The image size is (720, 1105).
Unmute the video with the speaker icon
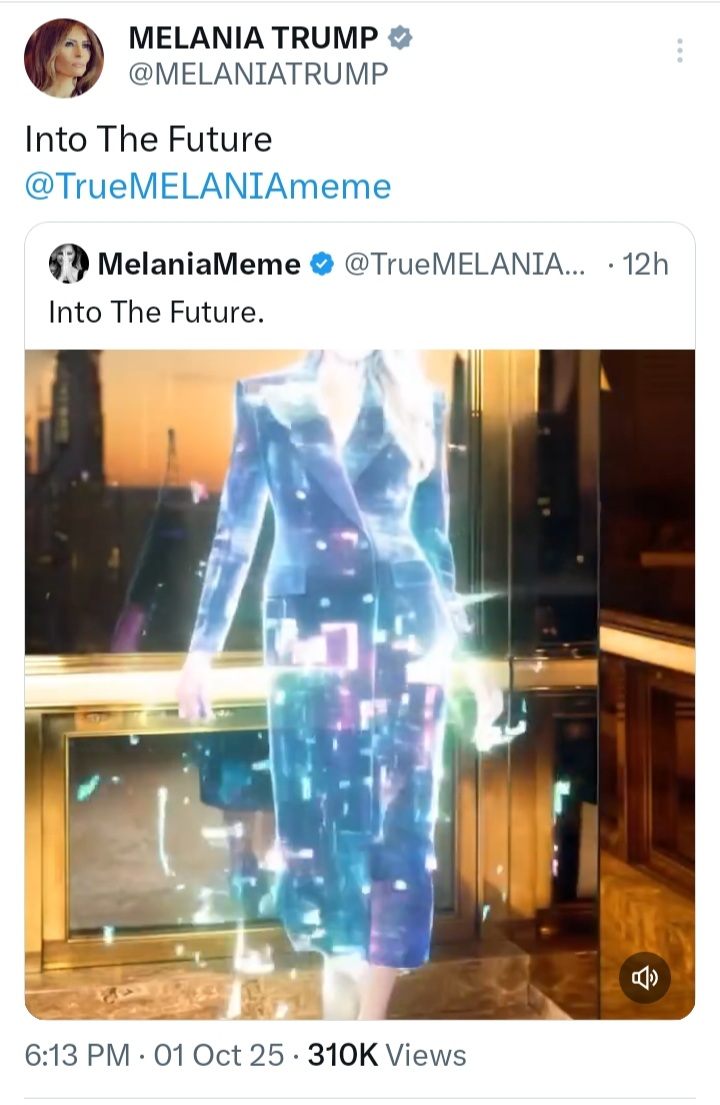pyautogui.click(x=645, y=977)
